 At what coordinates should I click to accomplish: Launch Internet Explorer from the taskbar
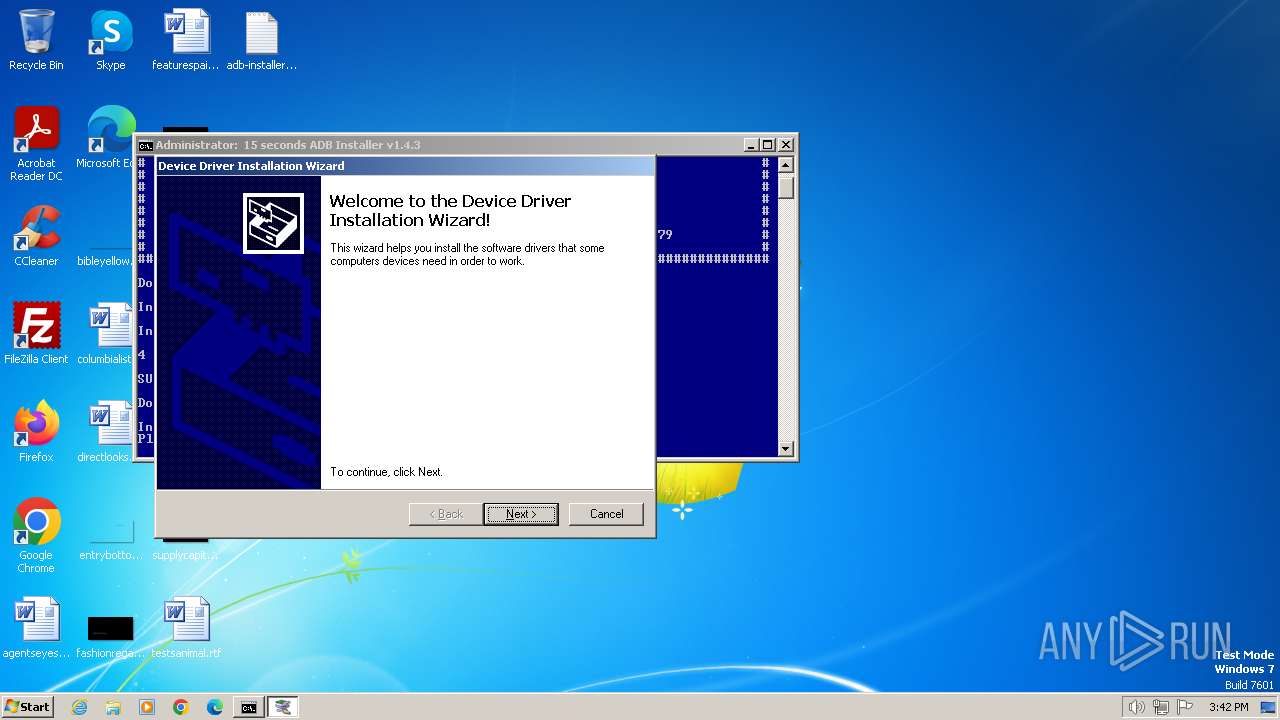79,707
